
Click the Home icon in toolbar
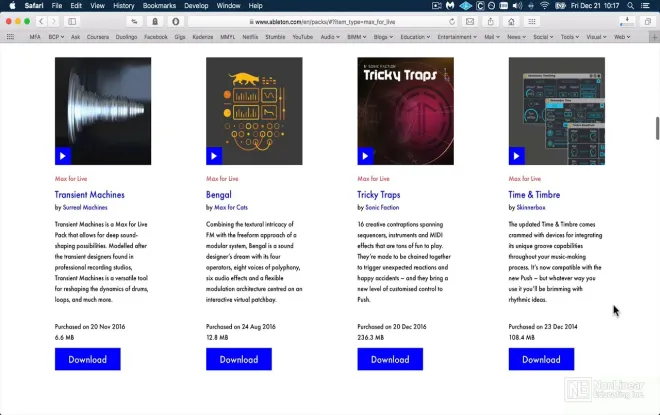tap(511, 21)
